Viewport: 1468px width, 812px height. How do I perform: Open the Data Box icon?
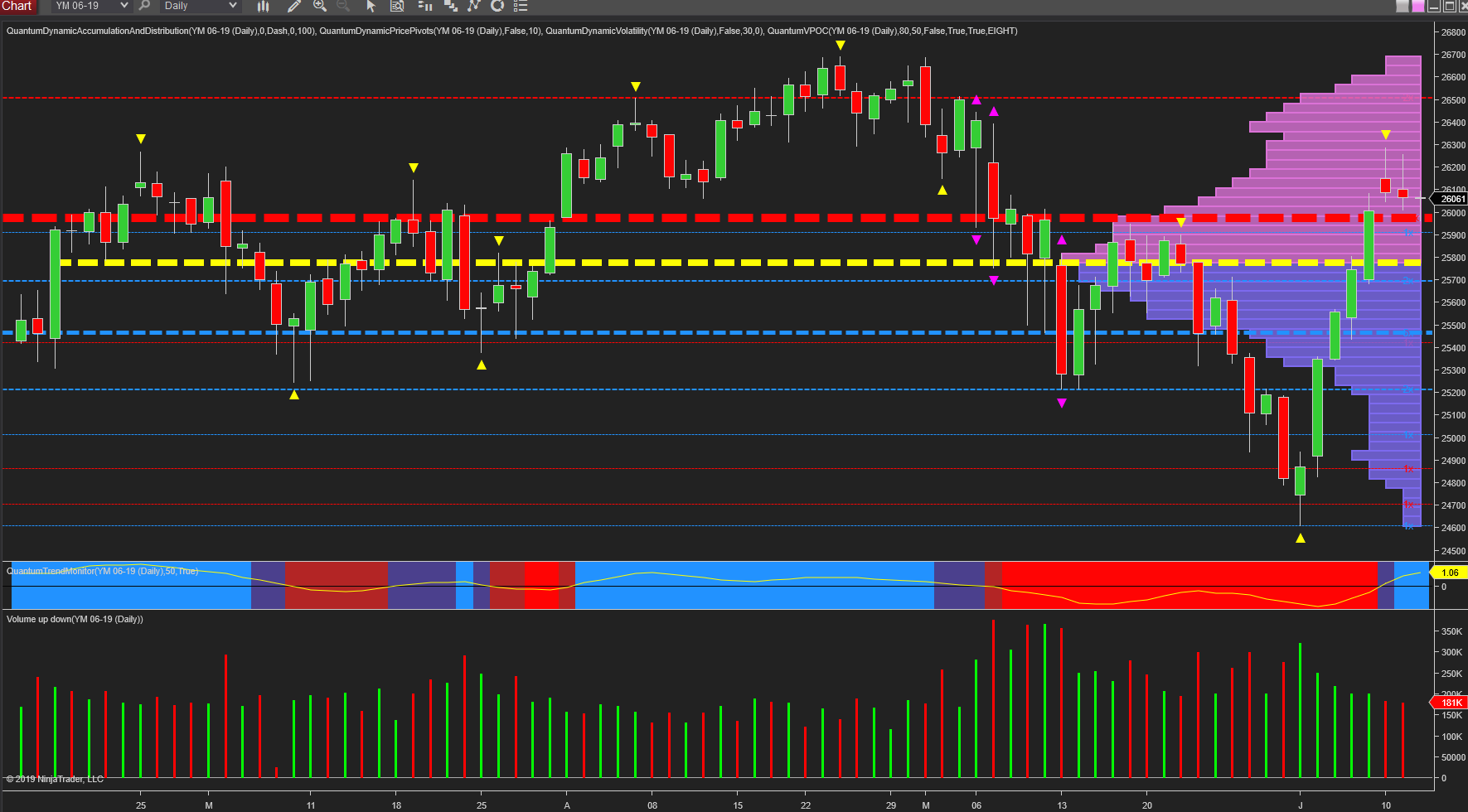[397, 6]
